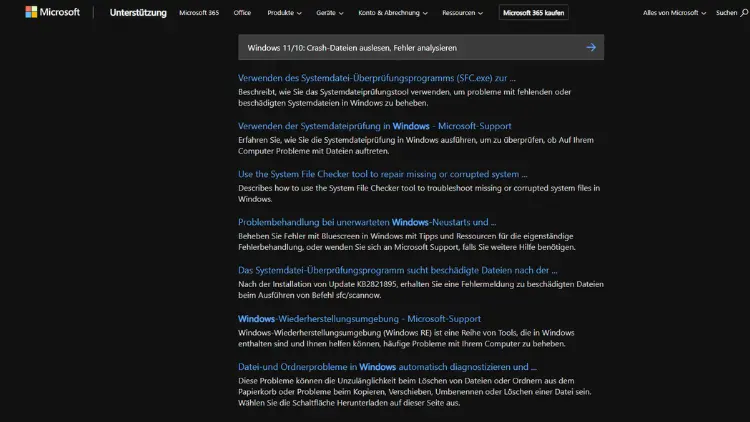Click description 'Beheben Sie Fehler mit Bluescreen'
750x422 pixels.
pos(407,242)
